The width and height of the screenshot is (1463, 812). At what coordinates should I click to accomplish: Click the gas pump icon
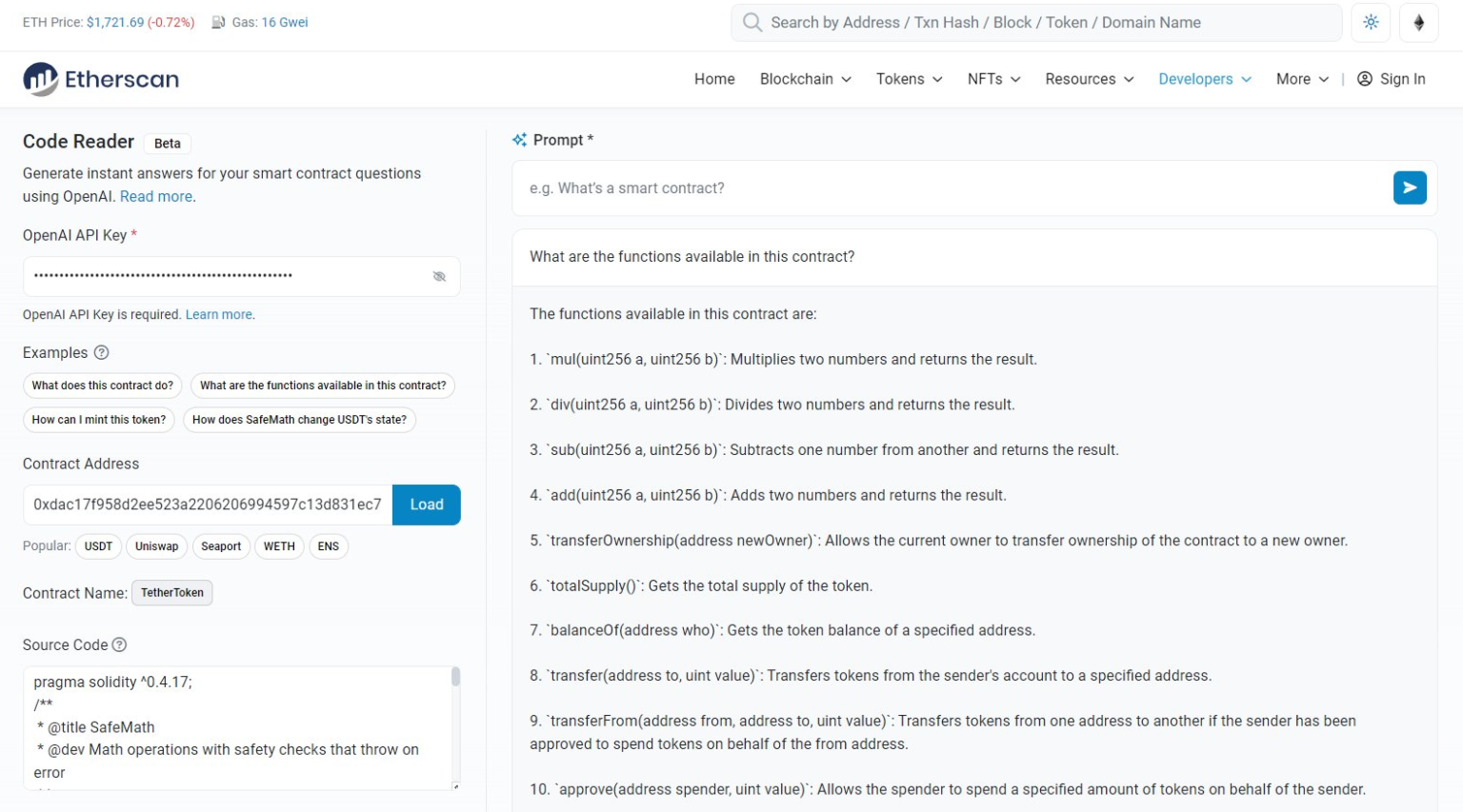[x=218, y=22]
